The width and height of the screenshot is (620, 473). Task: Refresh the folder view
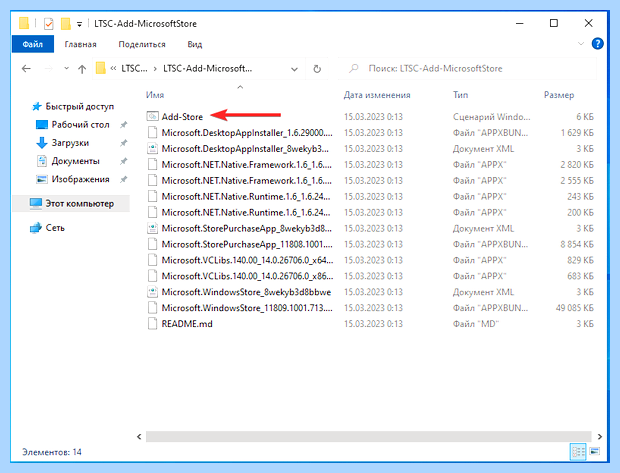coord(317,69)
